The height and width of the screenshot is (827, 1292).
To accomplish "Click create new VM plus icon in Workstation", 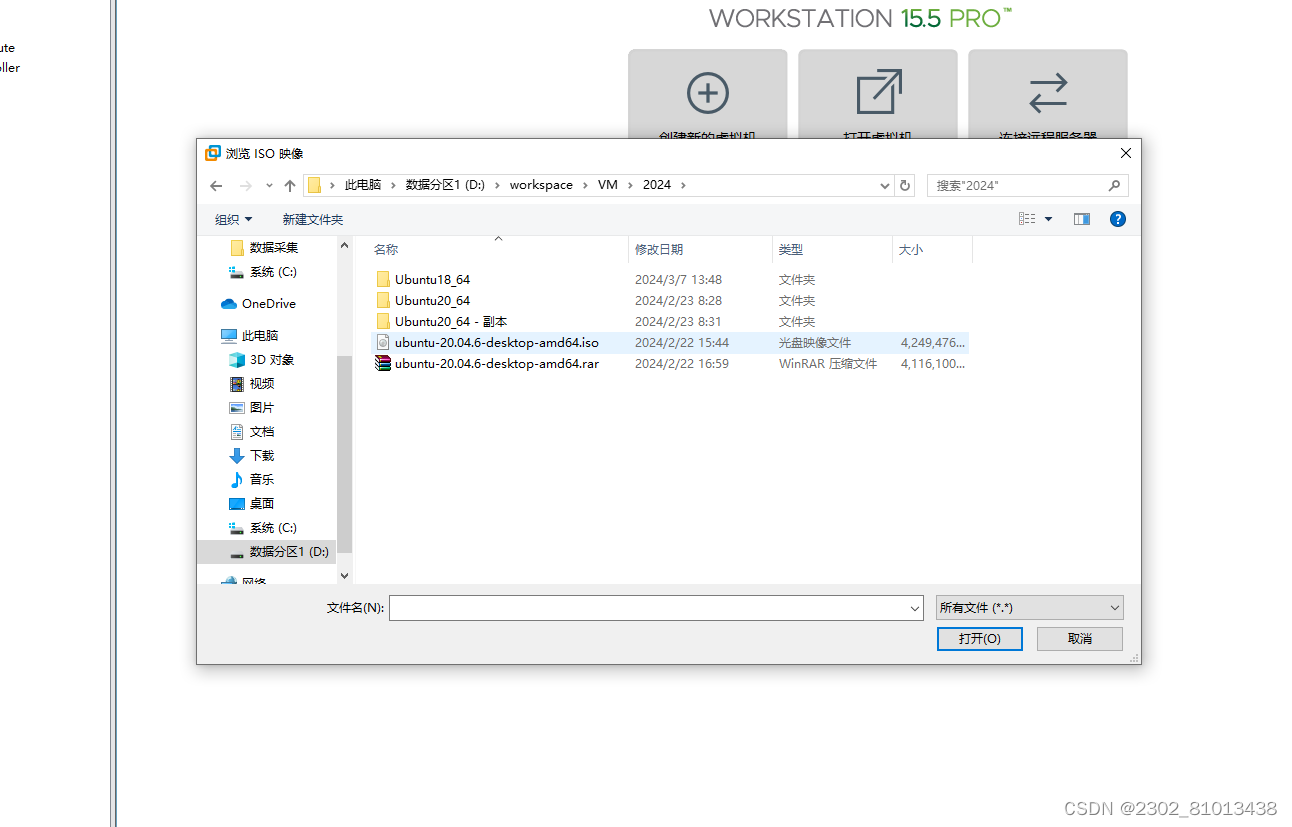I will [x=707, y=93].
